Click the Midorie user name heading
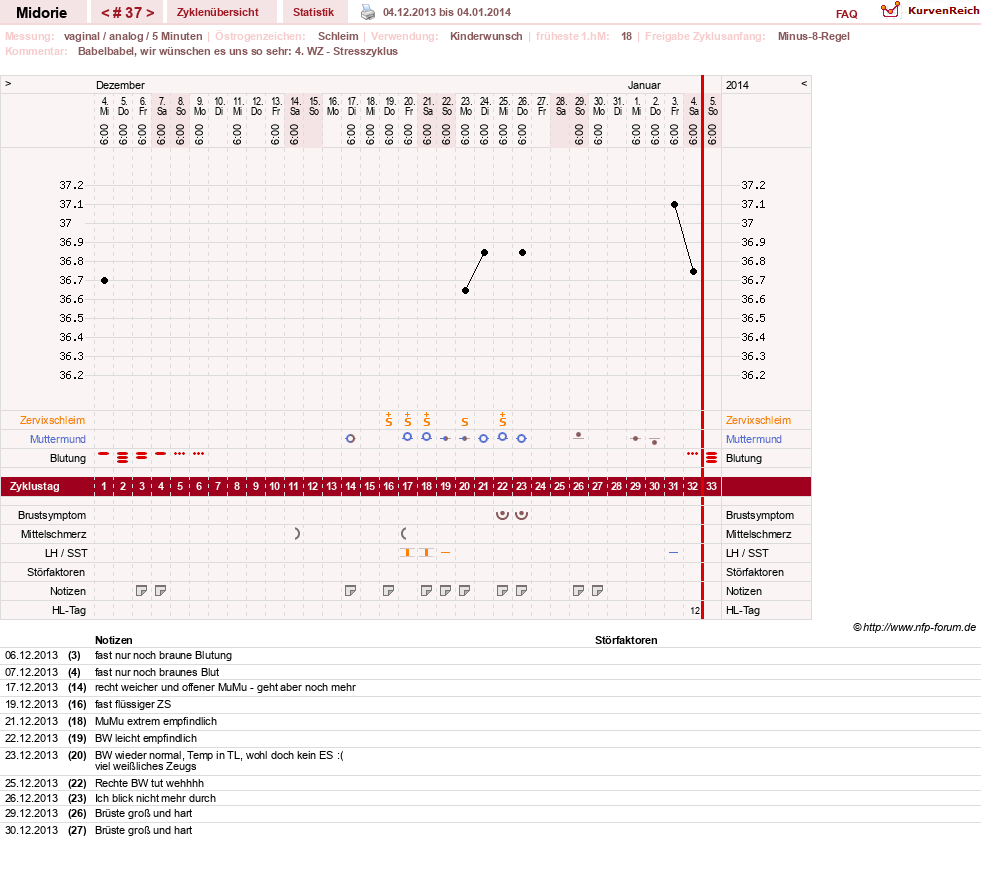 [x=41, y=13]
